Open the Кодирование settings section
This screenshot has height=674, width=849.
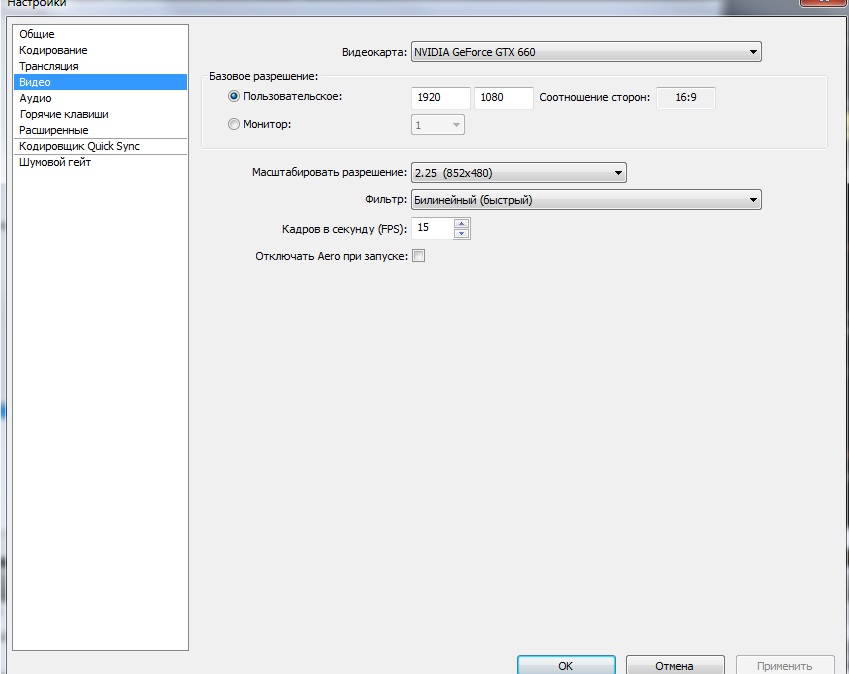pos(100,50)
